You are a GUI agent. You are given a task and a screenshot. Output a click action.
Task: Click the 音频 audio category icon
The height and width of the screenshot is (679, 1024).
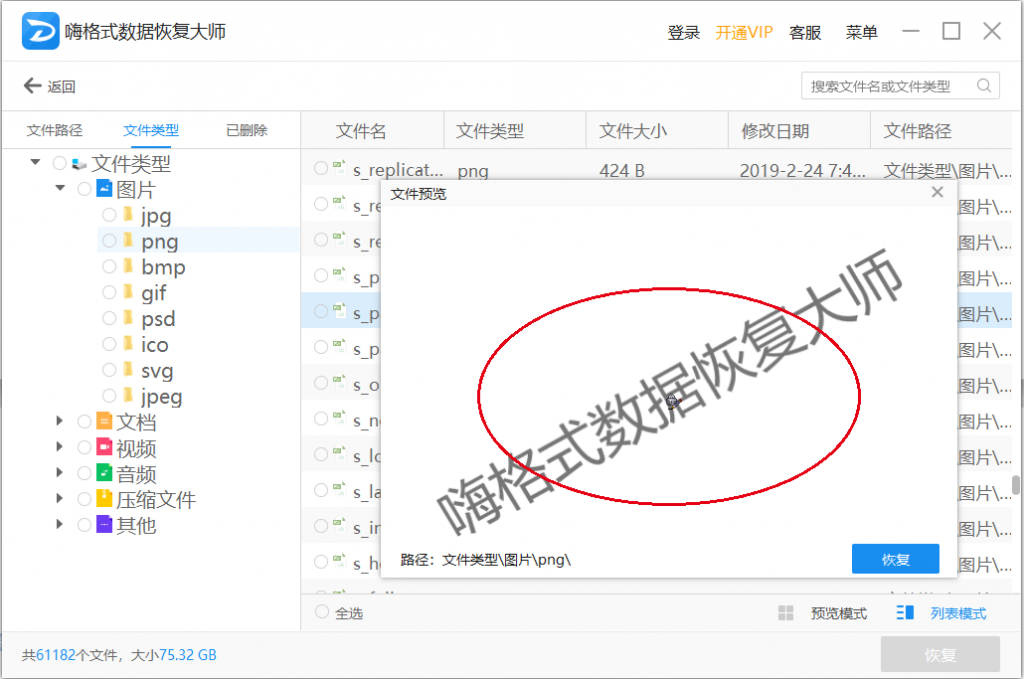pyautogui.click(x=104, y=473)
